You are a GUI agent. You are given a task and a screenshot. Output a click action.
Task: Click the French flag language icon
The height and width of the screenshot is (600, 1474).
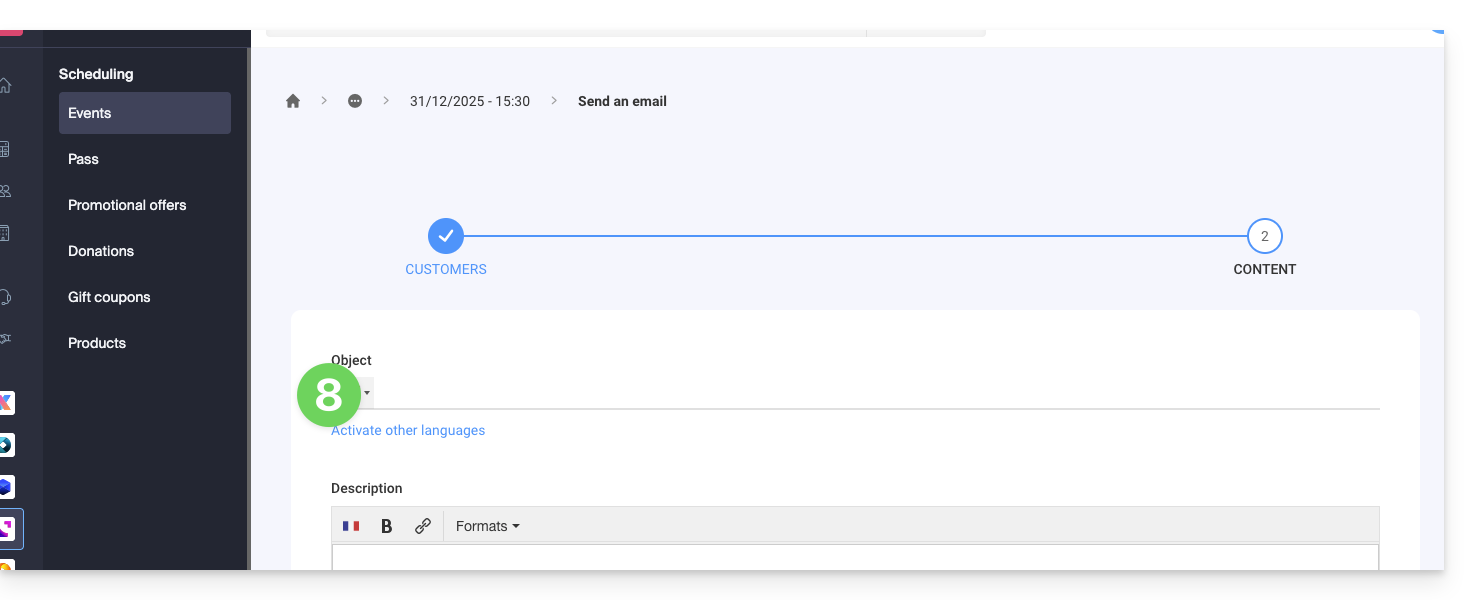[351, 526]
